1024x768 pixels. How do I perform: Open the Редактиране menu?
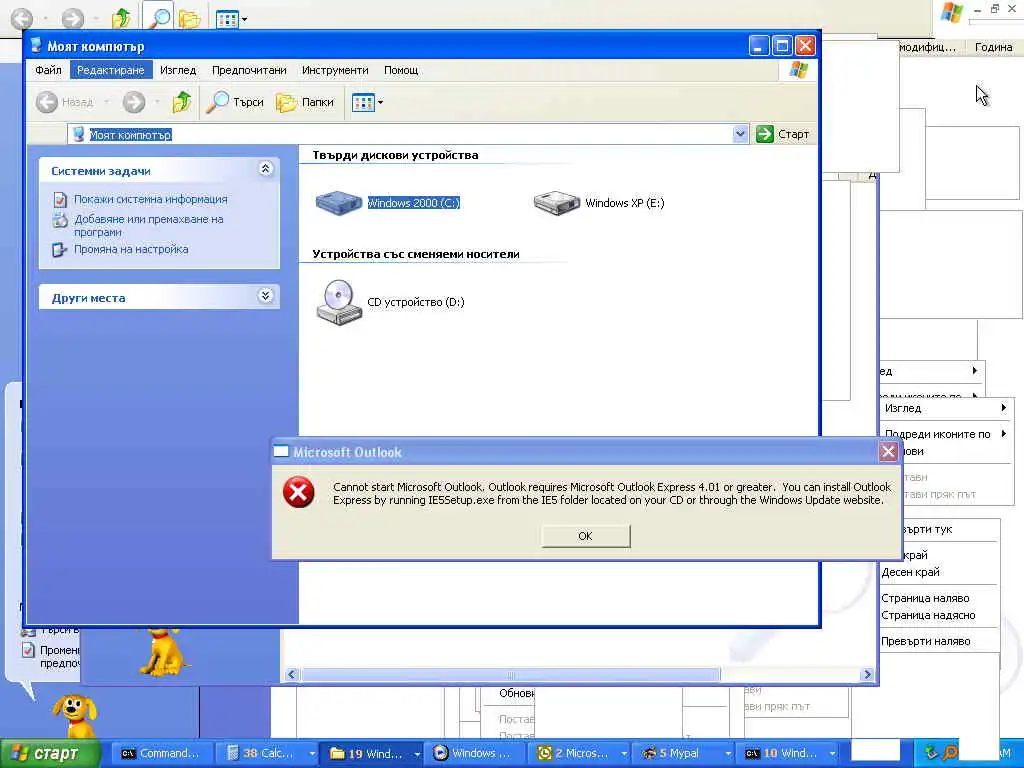pos(110,70)
